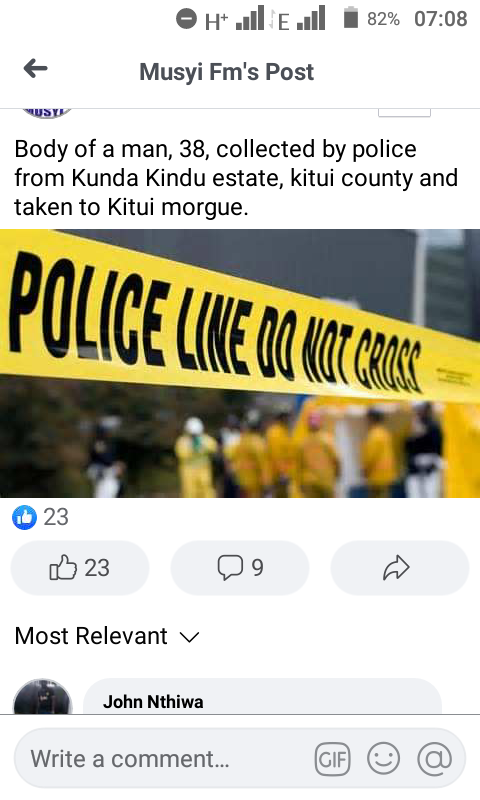Open John Nthiwa's profile name
This screenshot has height=800, width=480.
tap(153, 702)
